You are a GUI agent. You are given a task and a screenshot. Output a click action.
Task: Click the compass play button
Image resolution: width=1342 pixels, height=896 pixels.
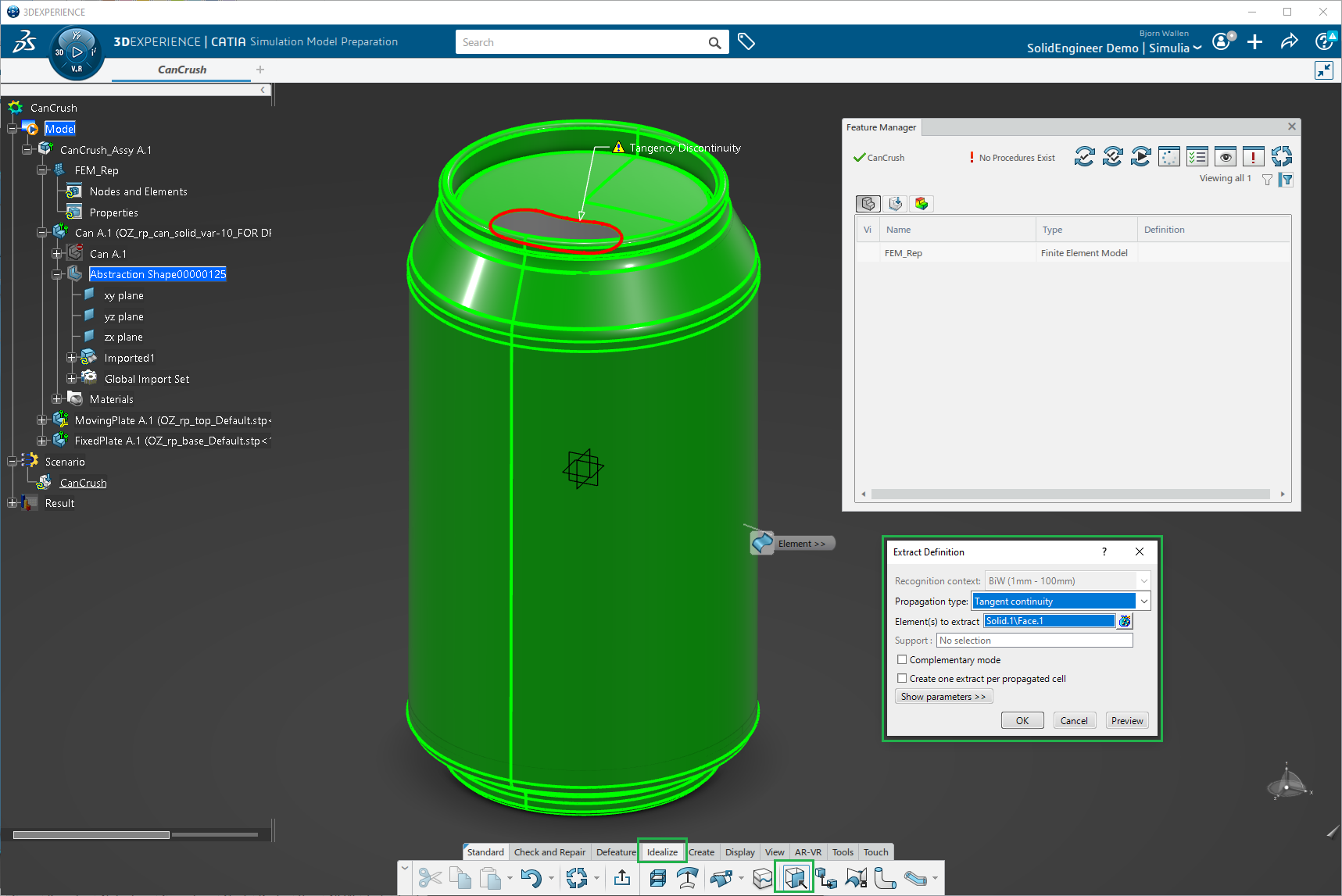[x=77, y=52]
